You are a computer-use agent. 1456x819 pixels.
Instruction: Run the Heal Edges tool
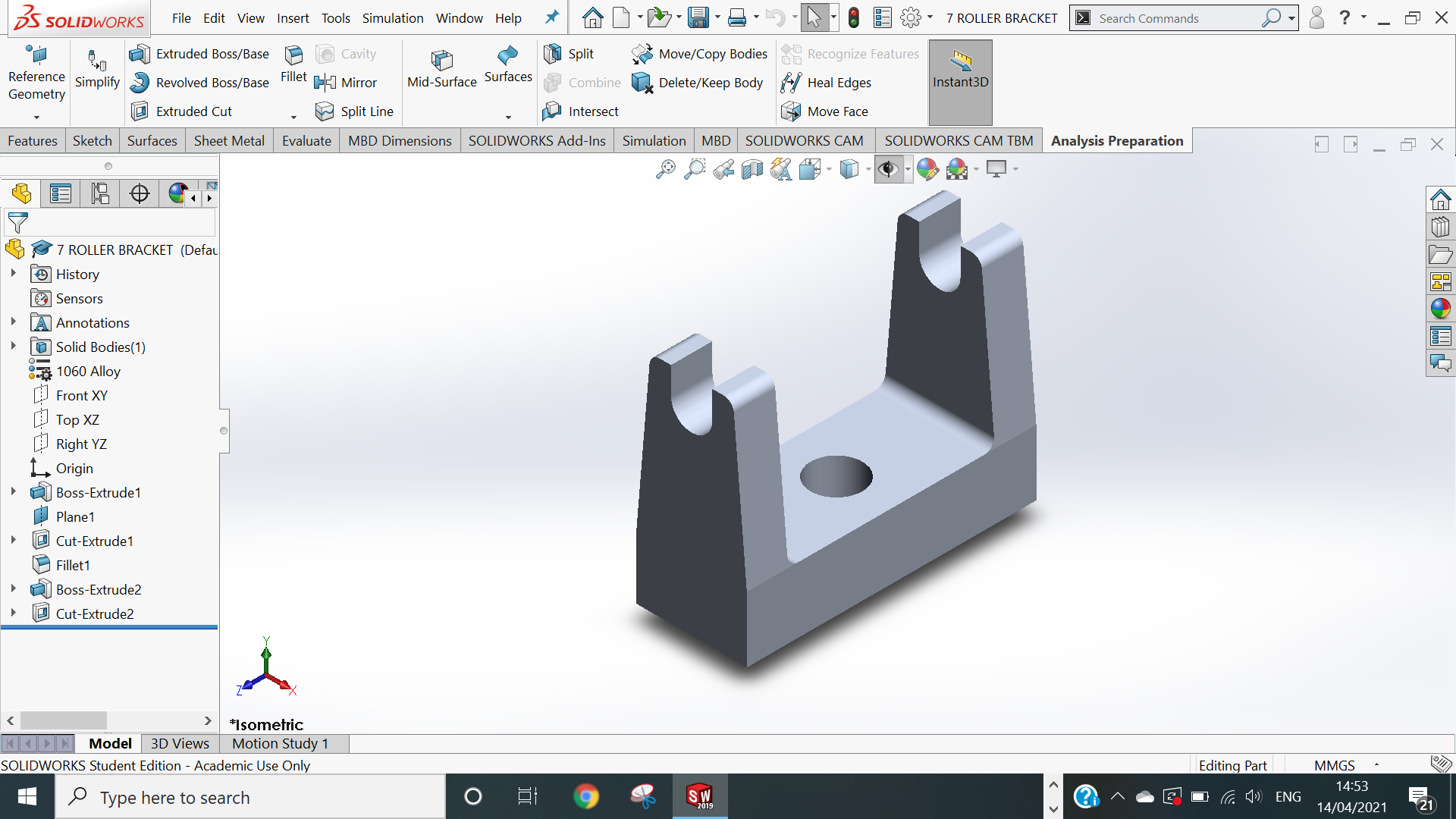(827, 83)
